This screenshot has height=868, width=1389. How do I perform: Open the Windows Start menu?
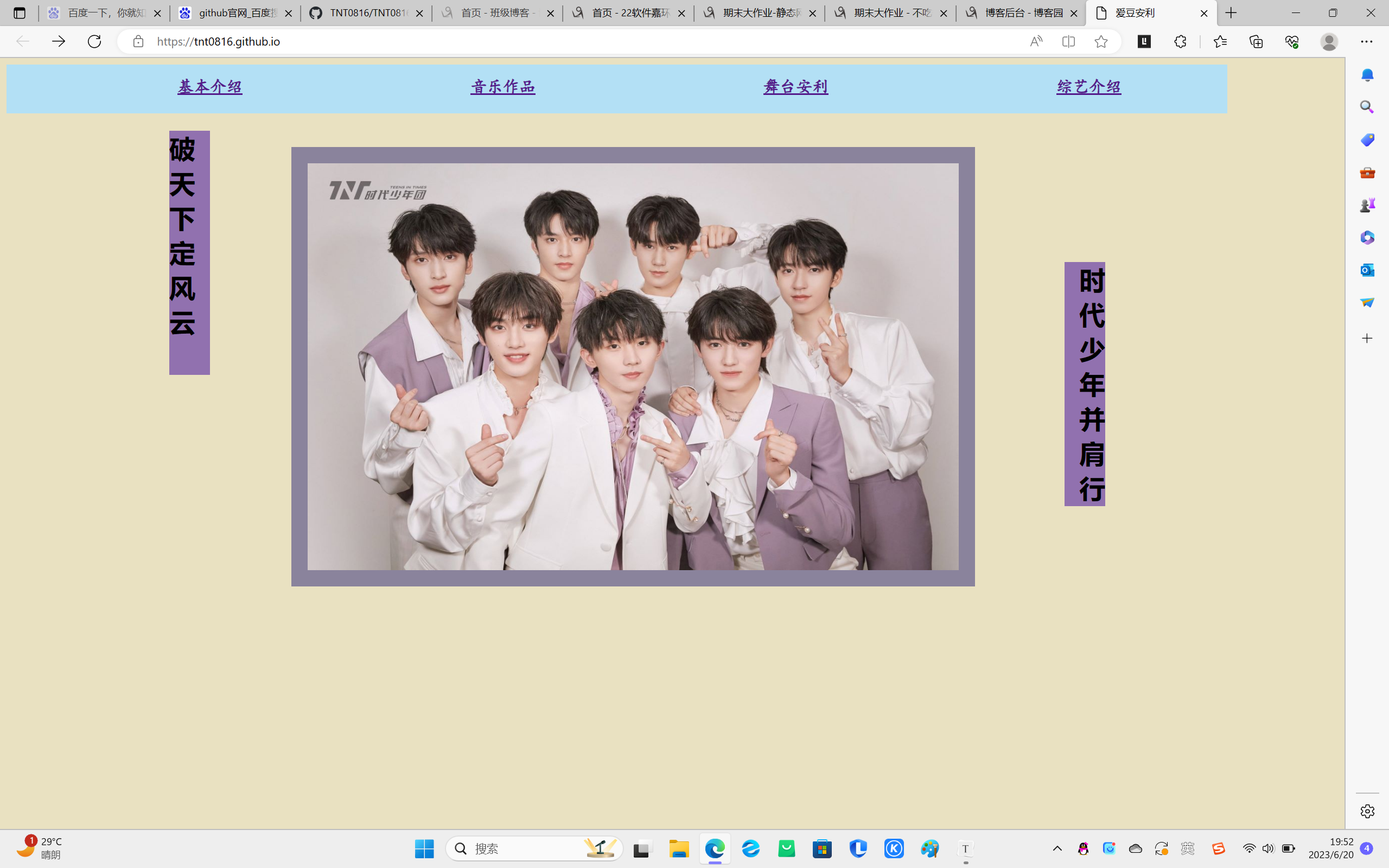424,848
